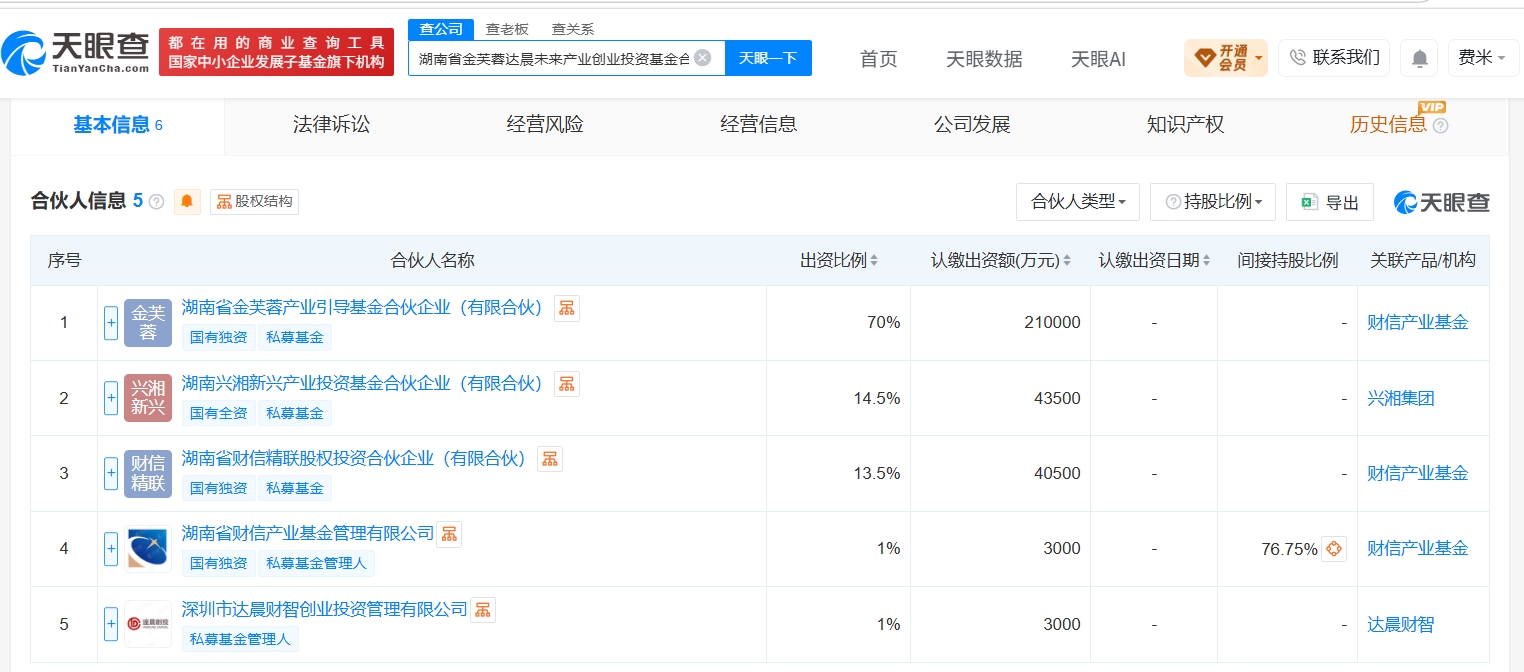The height and width of the screenshot is (672, 1524).
Task: Click the red 国家中小企业发展子基金 banner
Action: pos(277,52)
